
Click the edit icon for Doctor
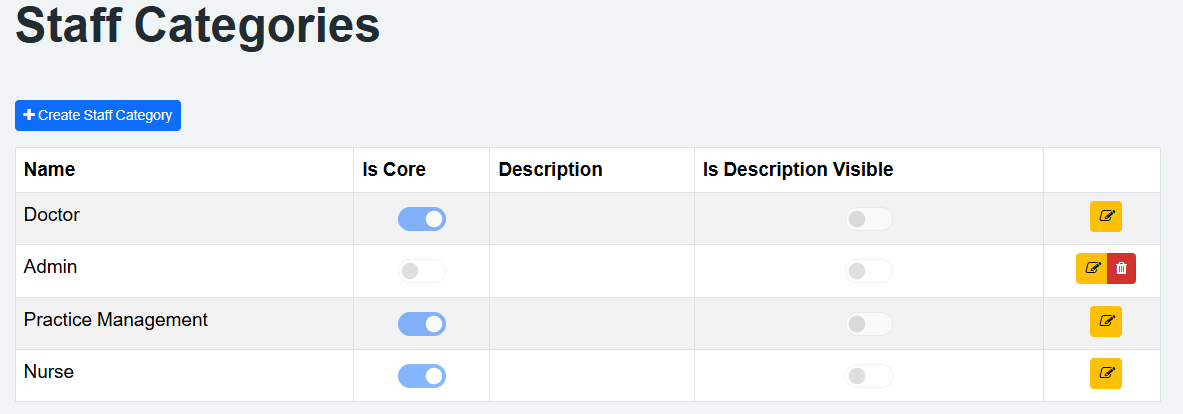tap(1105, 216)
